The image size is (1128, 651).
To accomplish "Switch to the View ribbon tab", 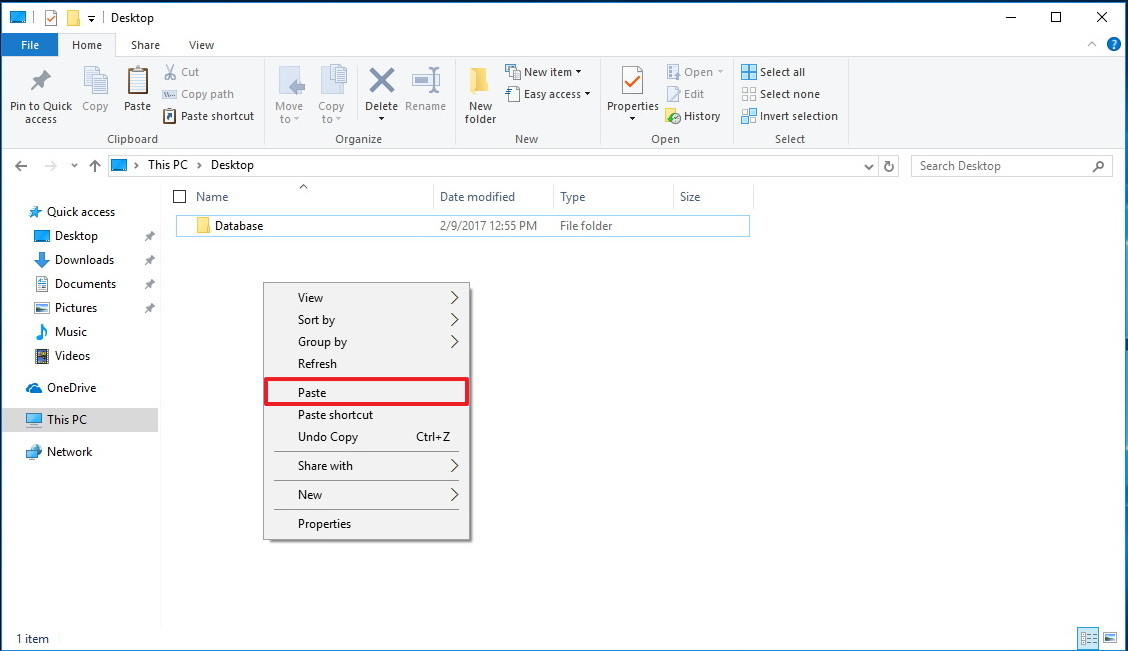I will (x=201, y=45).
